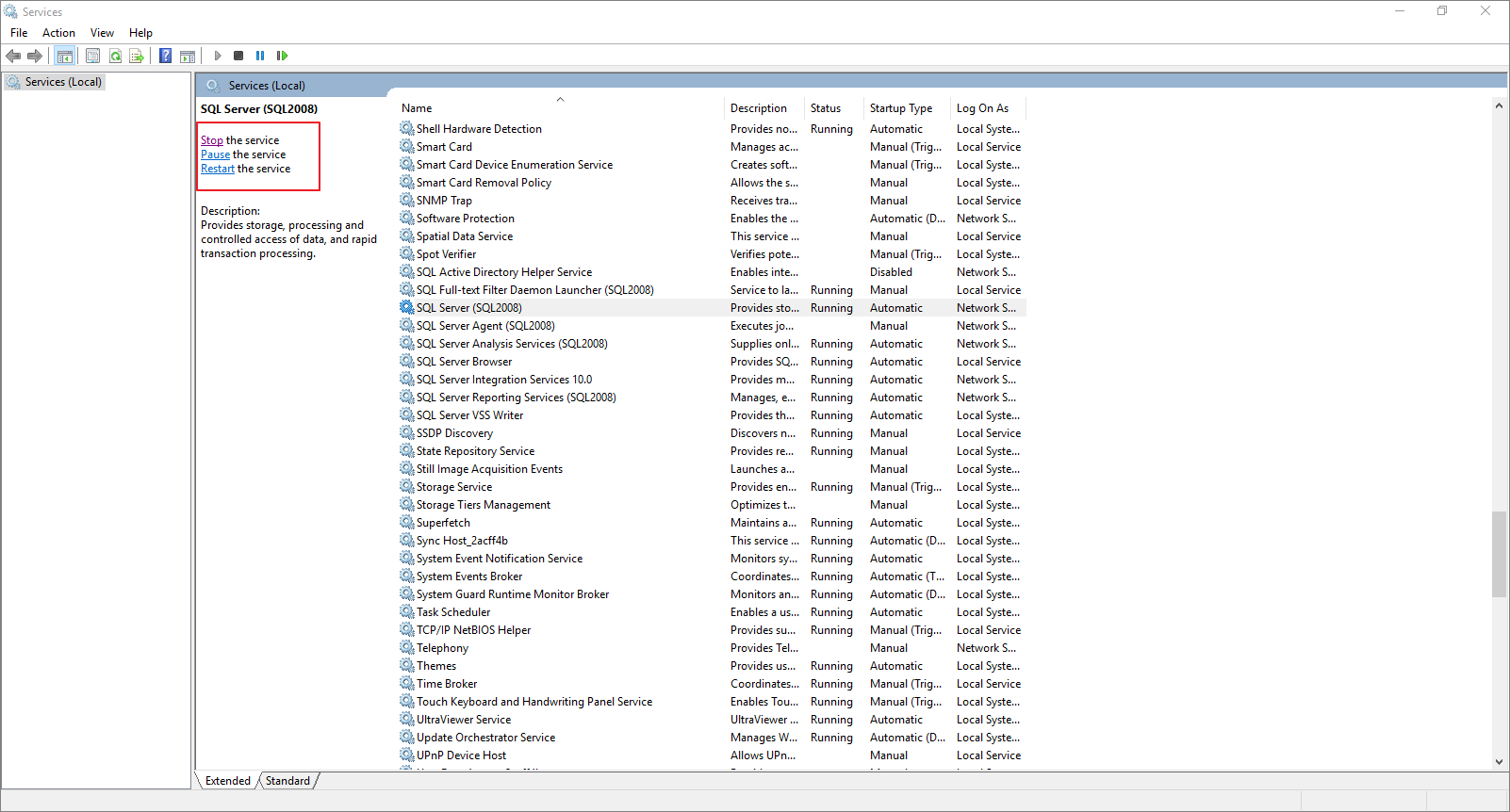Click the gear icon beside Themes

(407, 665)
